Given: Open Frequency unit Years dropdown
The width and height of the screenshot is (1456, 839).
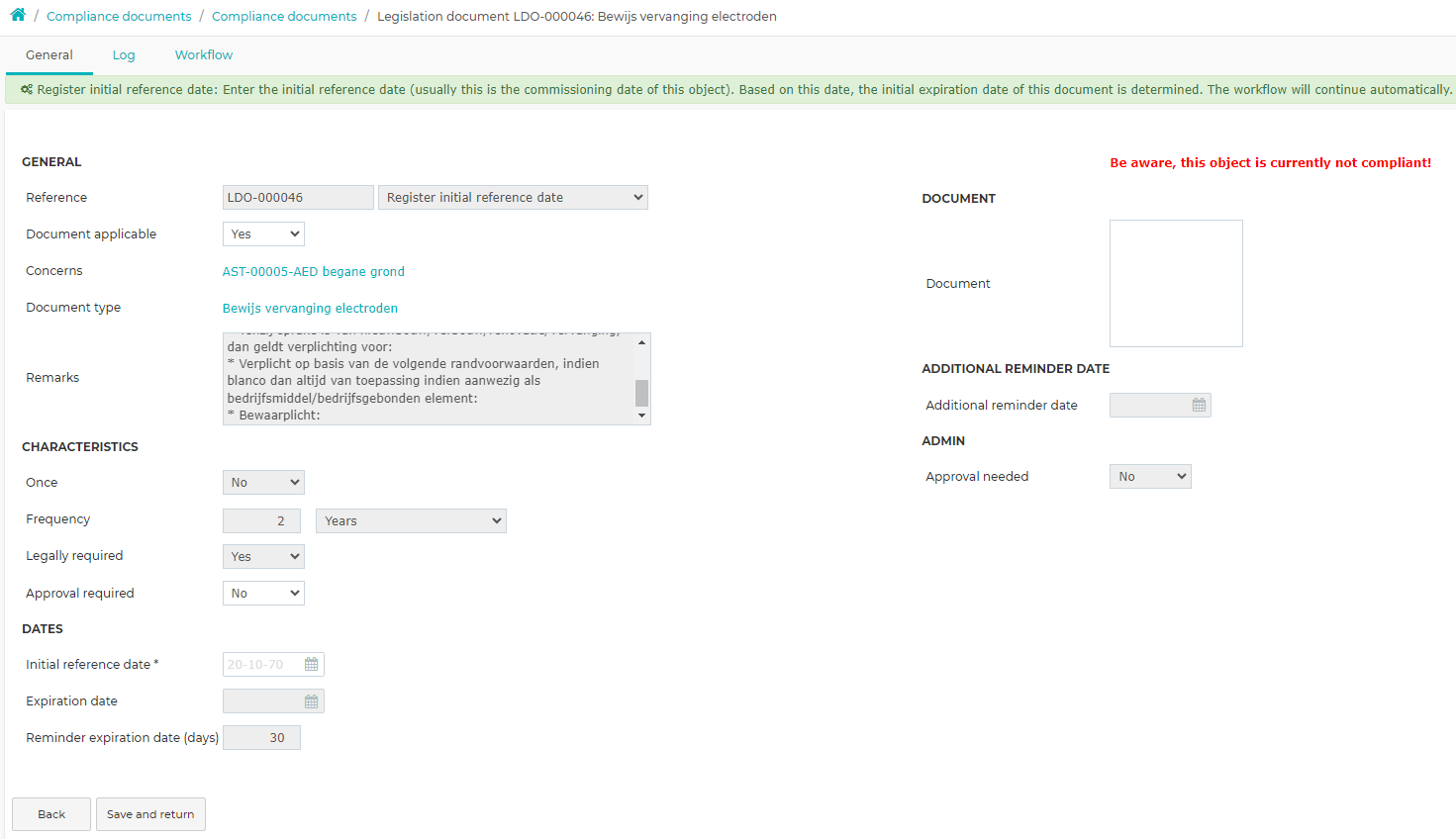Looking at the screenshot, I should tap(411, 521).
